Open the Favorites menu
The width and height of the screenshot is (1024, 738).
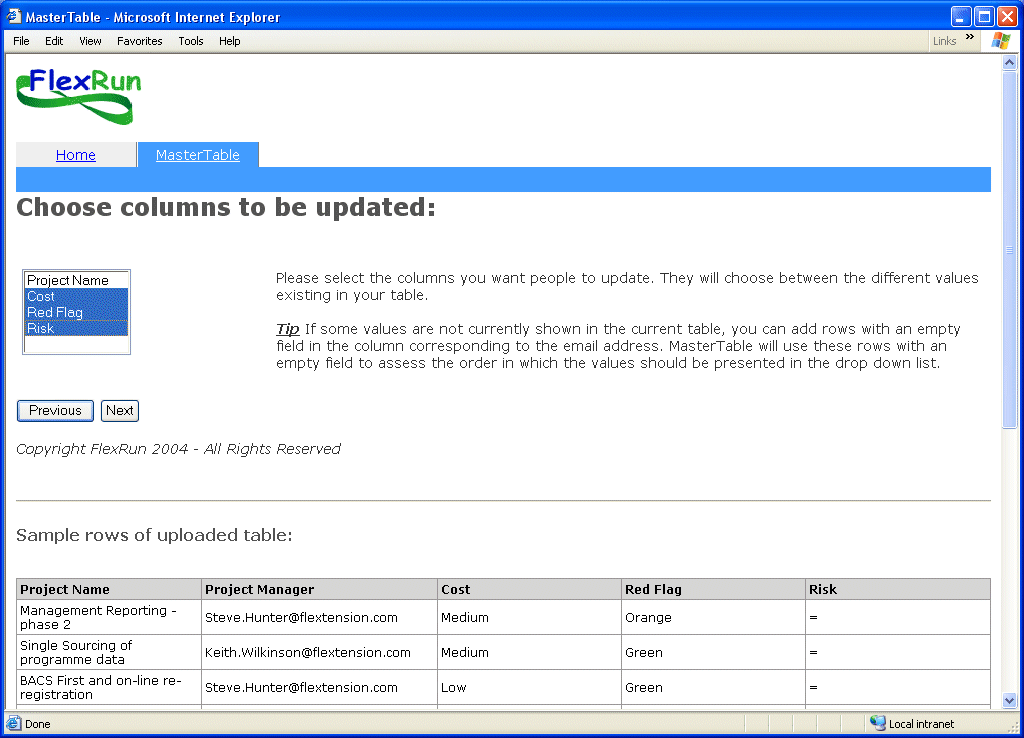click(140, 41)
